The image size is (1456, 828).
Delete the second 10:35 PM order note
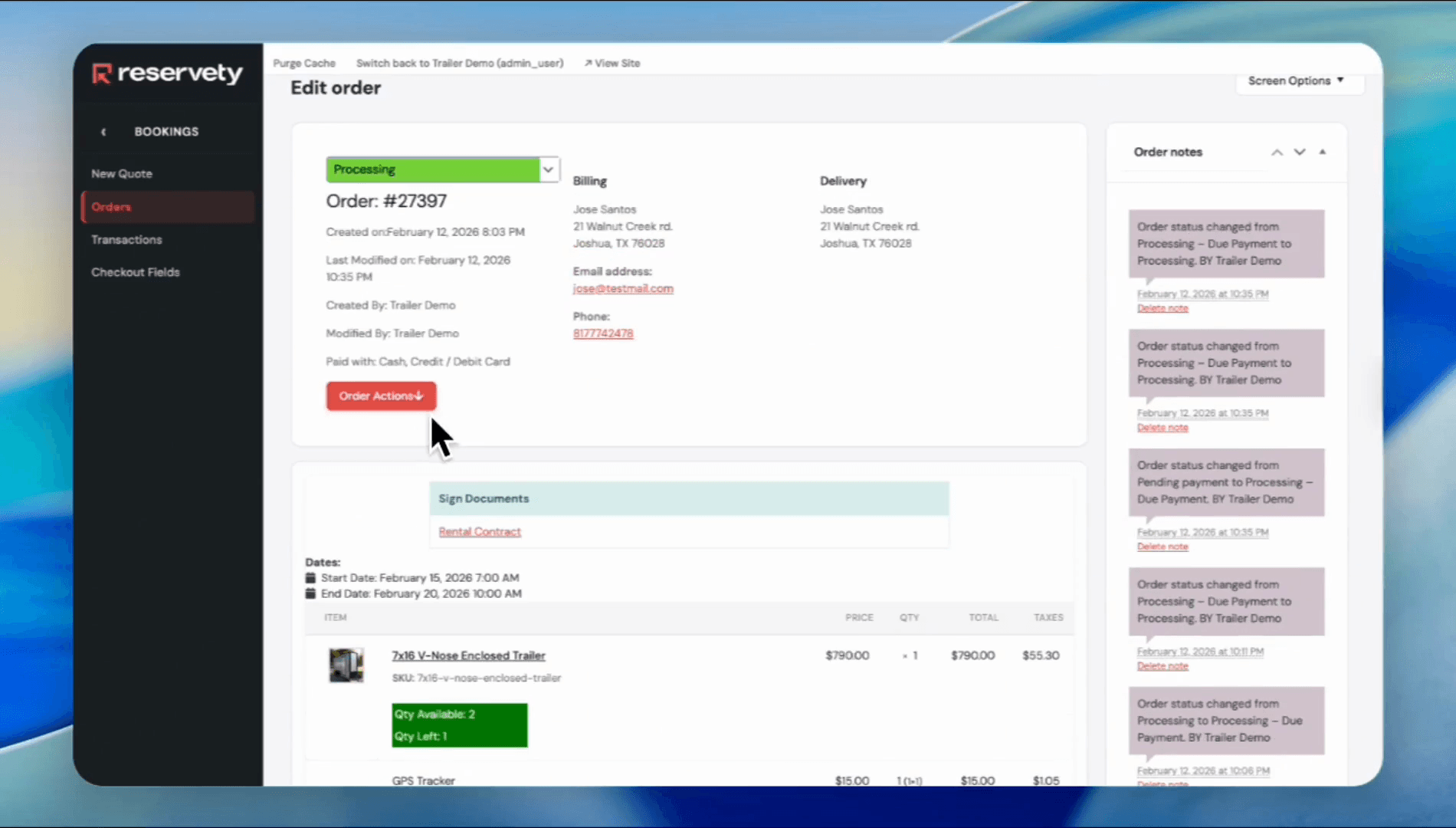click(x=1163, y=428)
